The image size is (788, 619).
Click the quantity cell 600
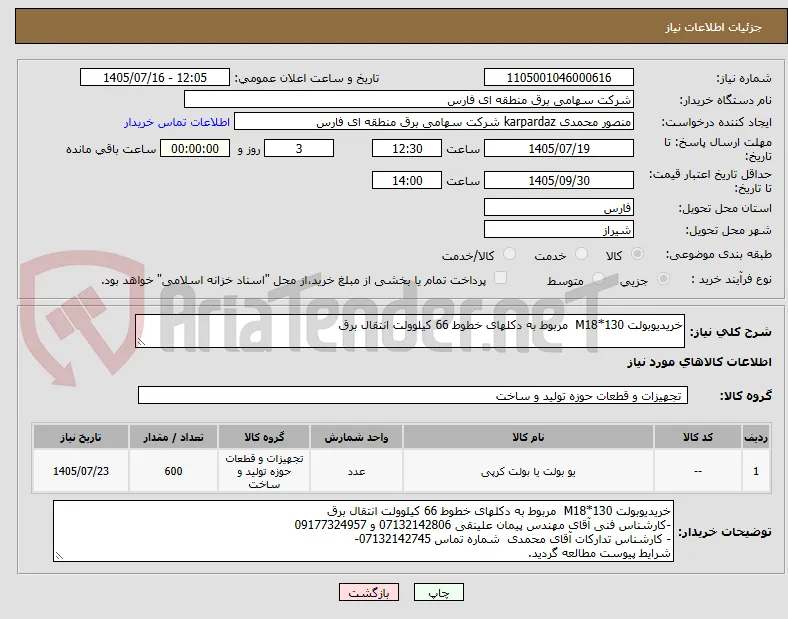pyautogui.click(x=173, y=471)
